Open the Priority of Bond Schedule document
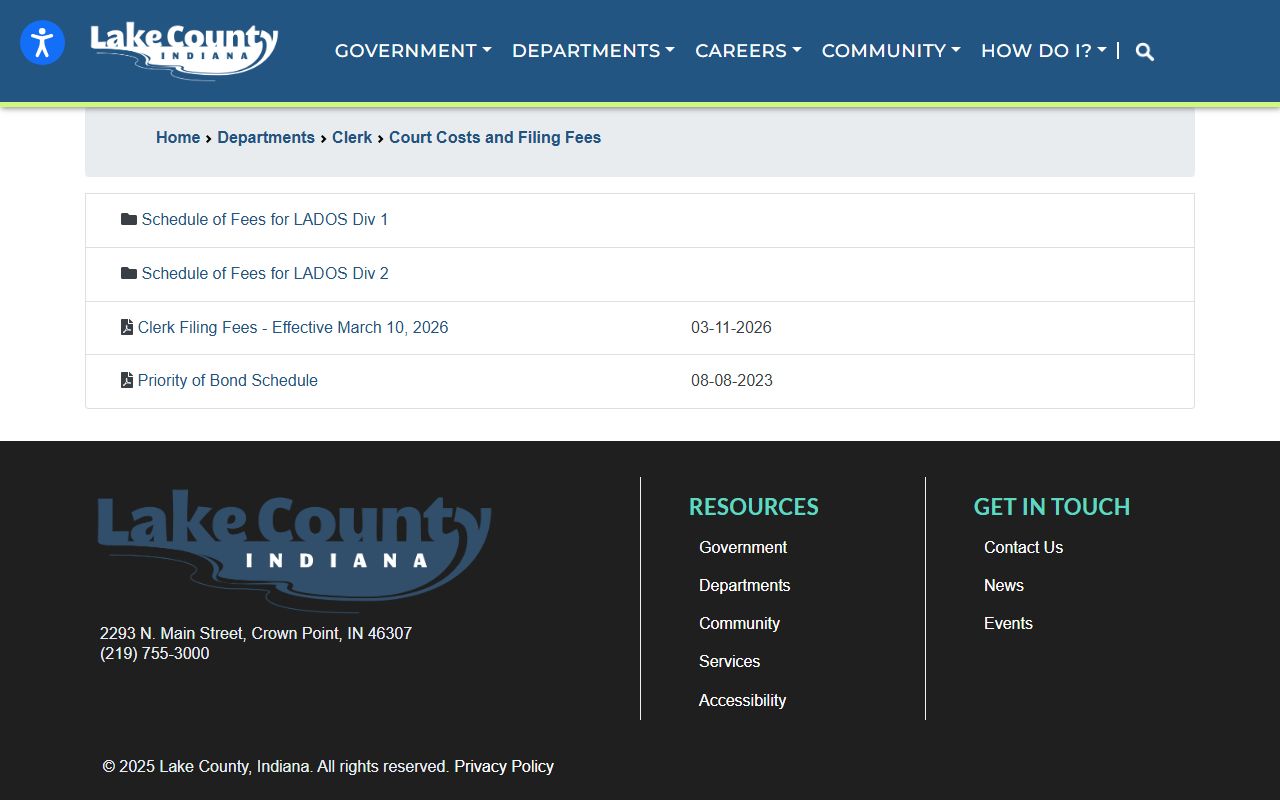The width and height of the screenshot is (1280, 800). point(228,380)
